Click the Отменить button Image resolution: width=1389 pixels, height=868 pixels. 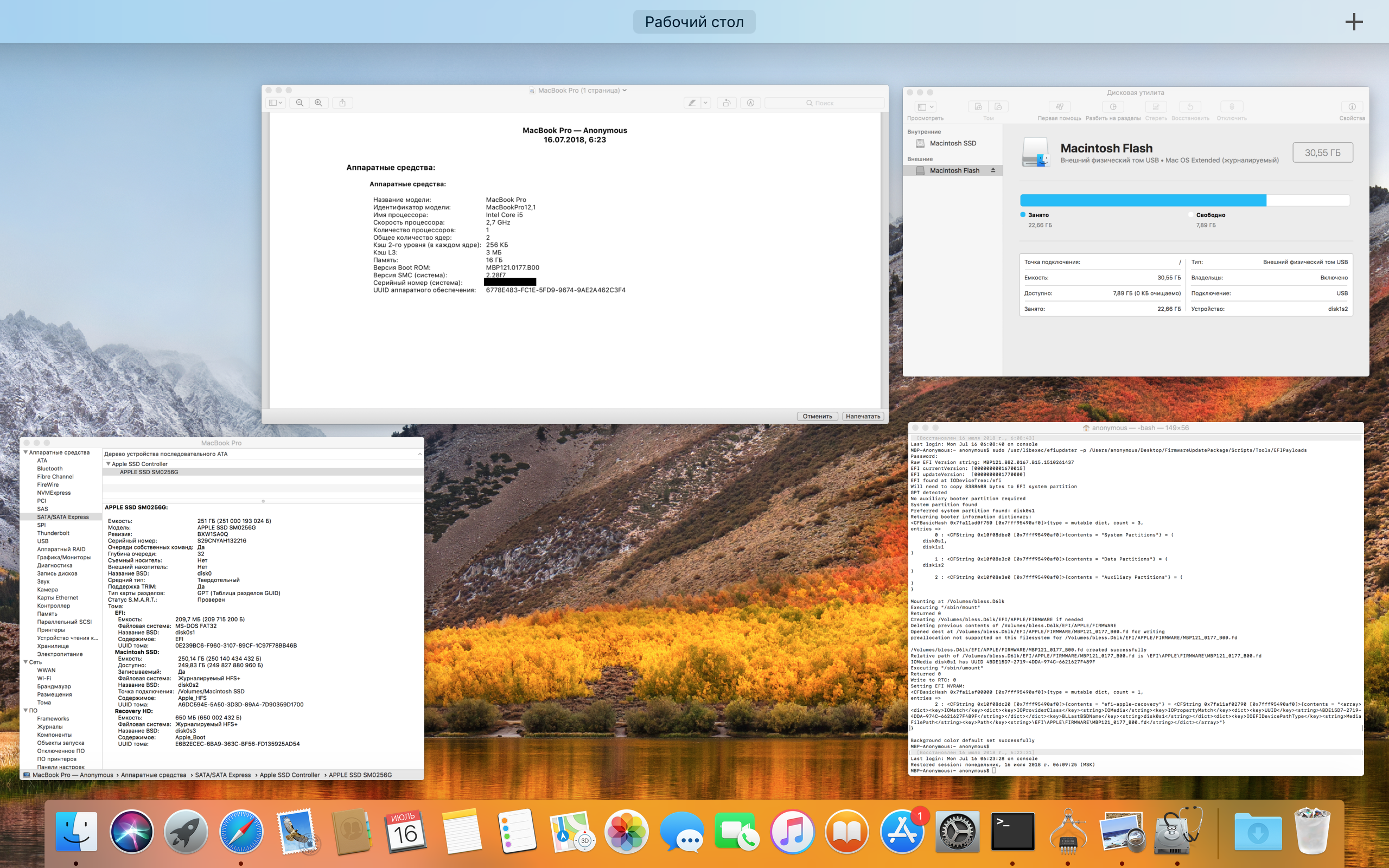point(817,416)
